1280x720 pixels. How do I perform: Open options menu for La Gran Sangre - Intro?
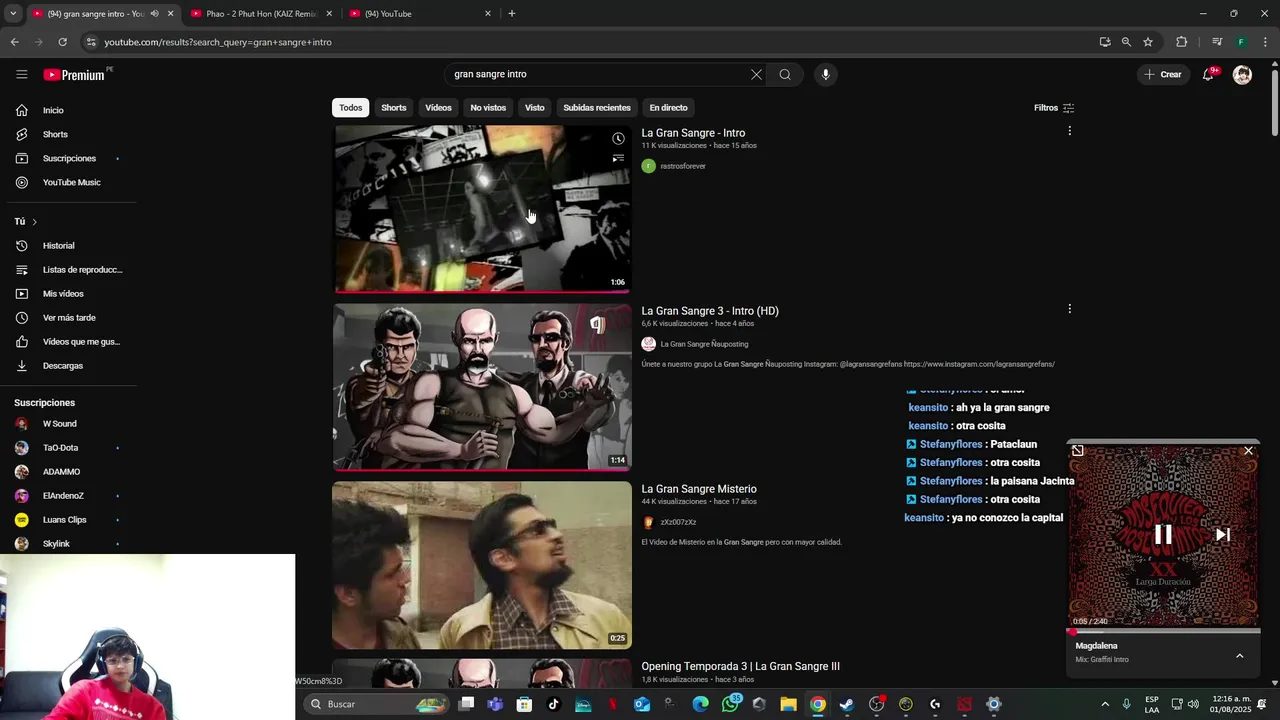(1069, 131)
